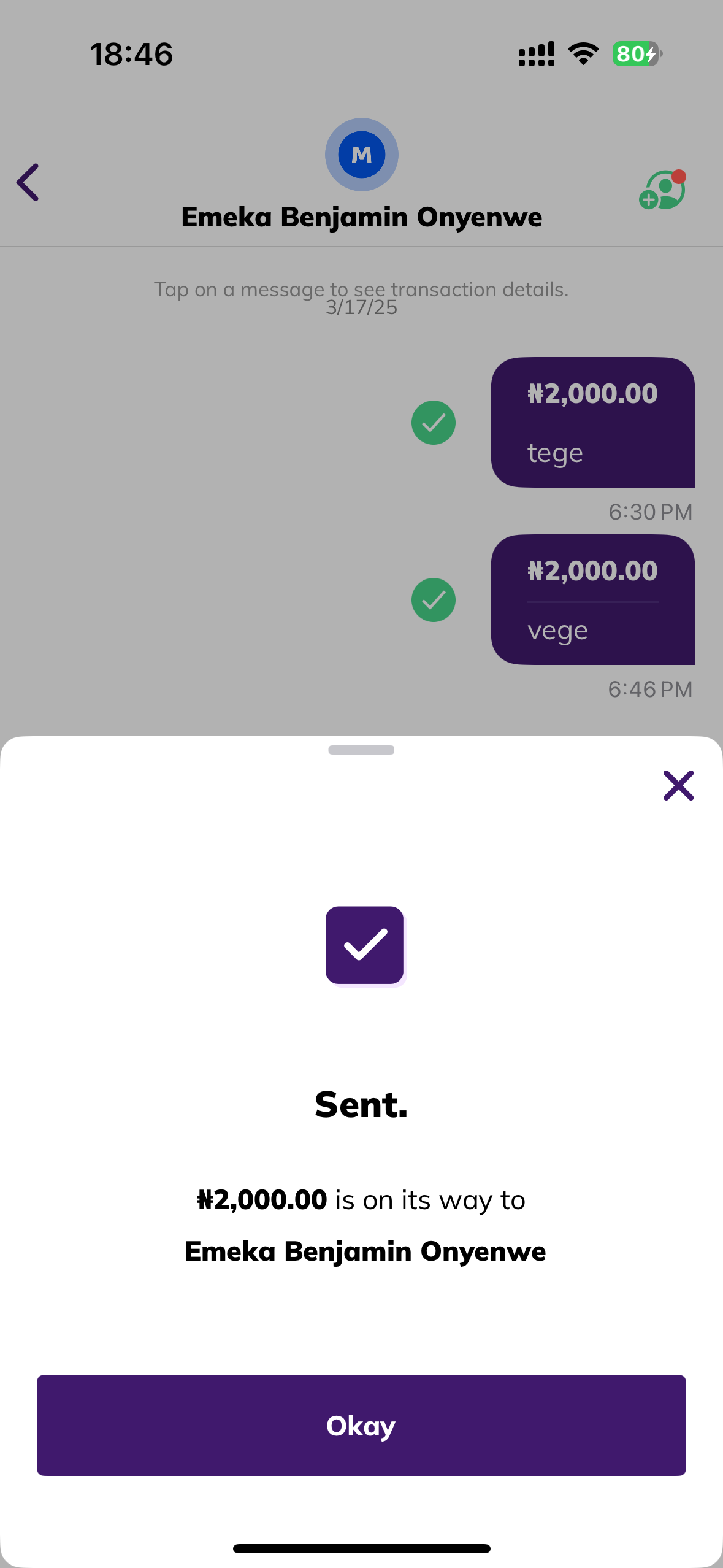Tap the sheet drag handle
This screenshot has height=1568, width=723.
361,750
